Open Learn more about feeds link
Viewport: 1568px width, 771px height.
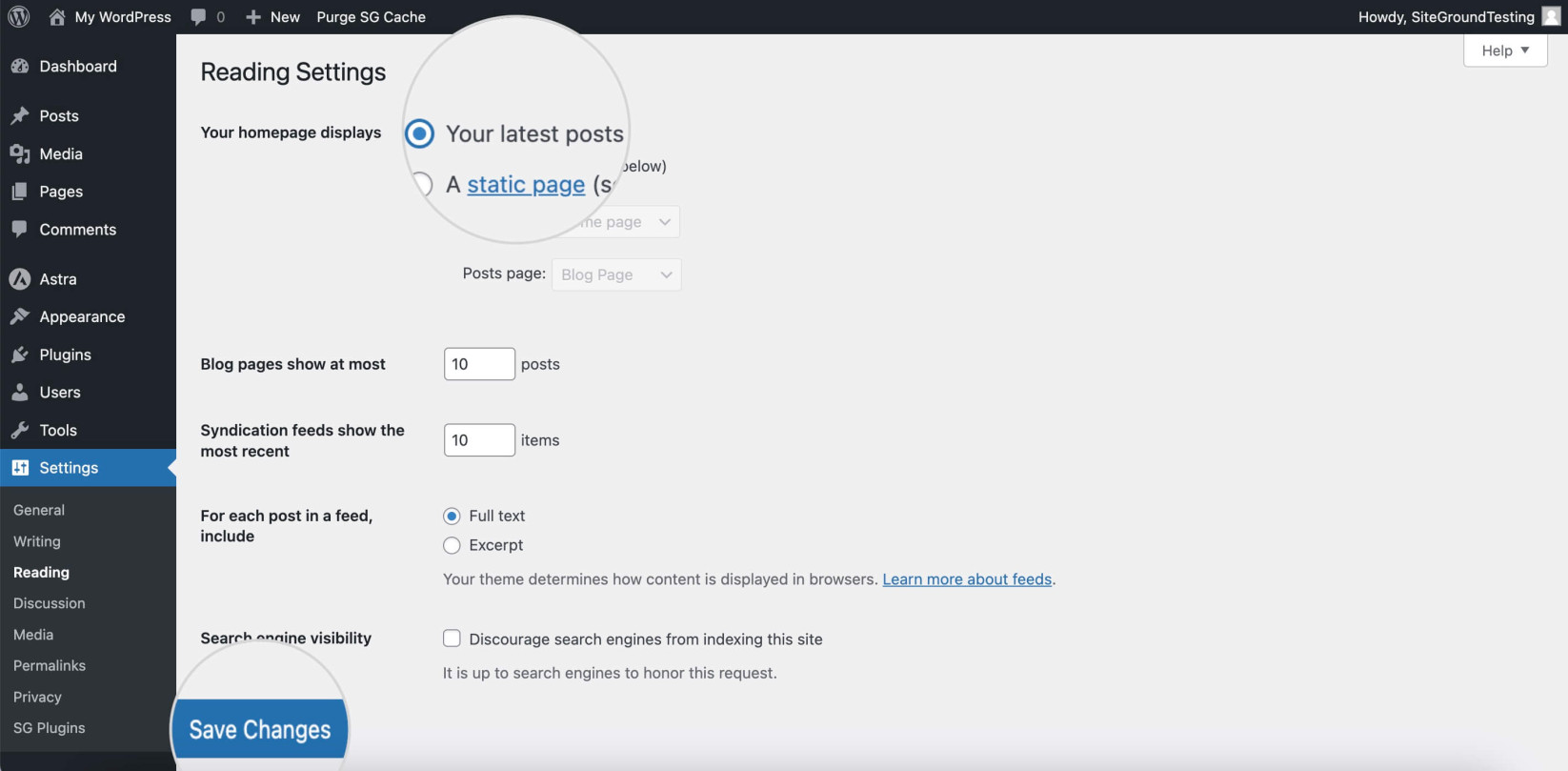point(967,579)
